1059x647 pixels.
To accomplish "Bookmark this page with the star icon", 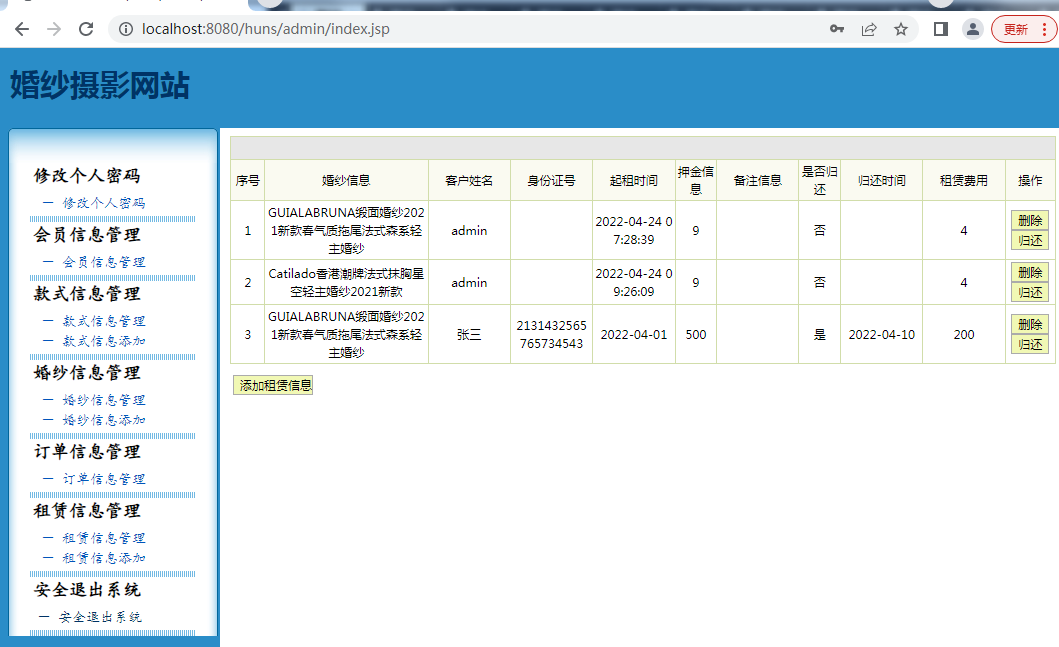I will tap(901, 29).
